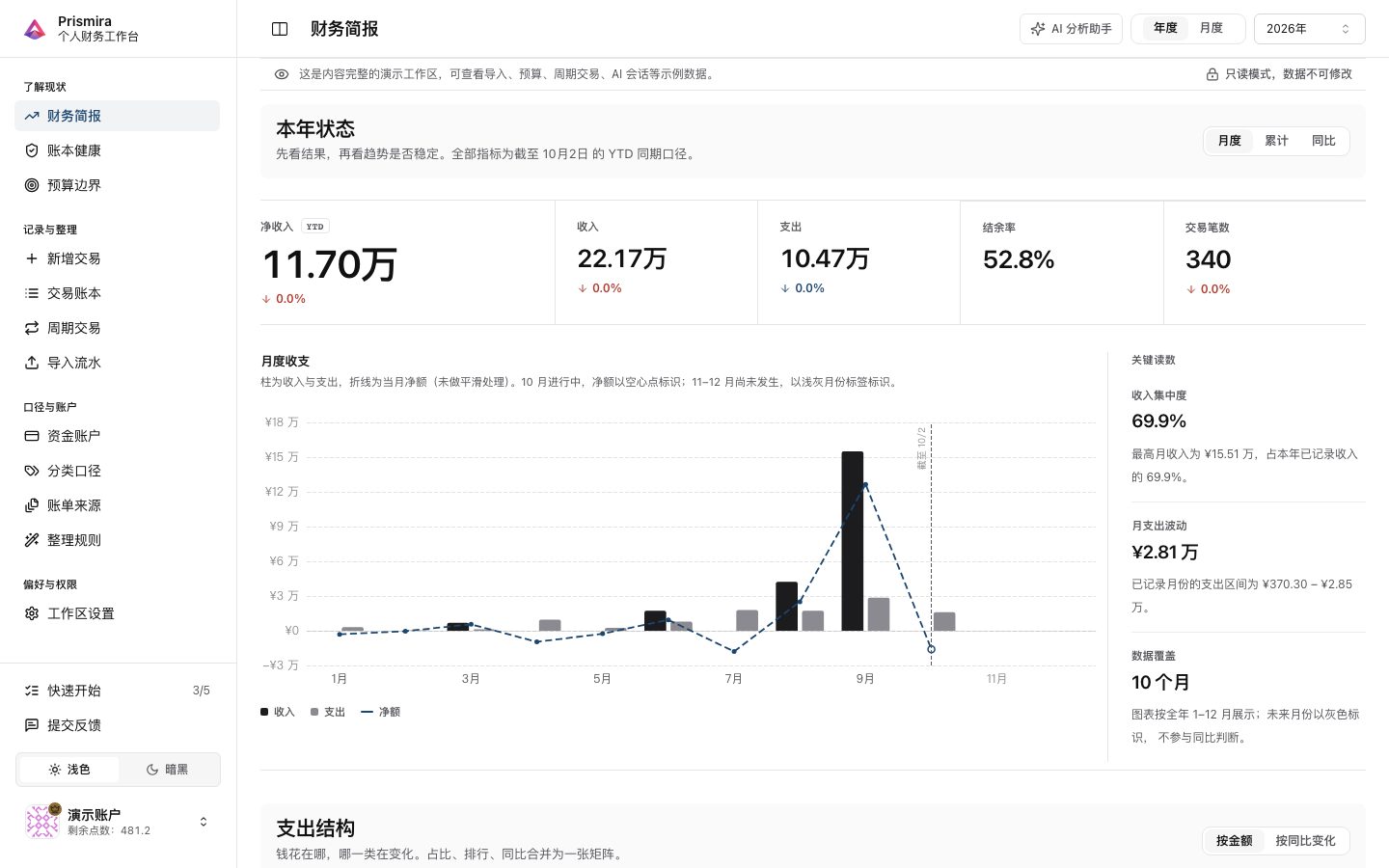Click the 净额 line legend item

pyautogui.click(x=380, y=712)
